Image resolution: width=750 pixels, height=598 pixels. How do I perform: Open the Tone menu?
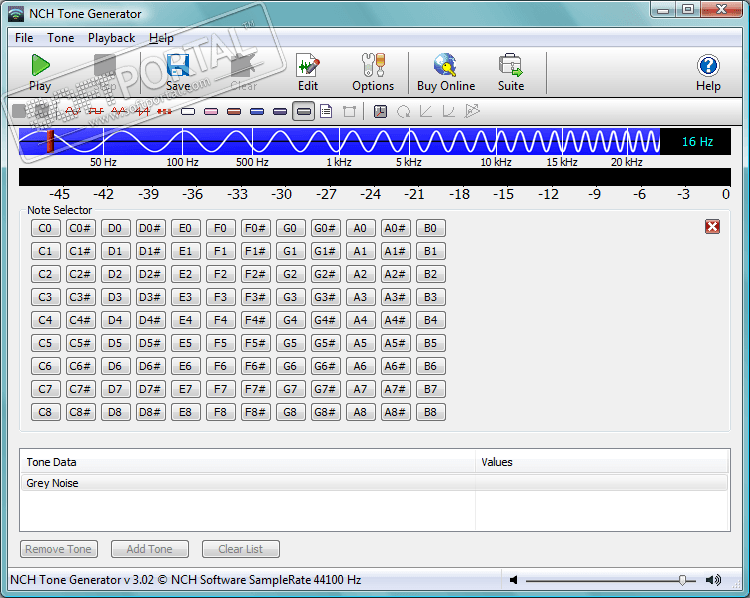60,38
